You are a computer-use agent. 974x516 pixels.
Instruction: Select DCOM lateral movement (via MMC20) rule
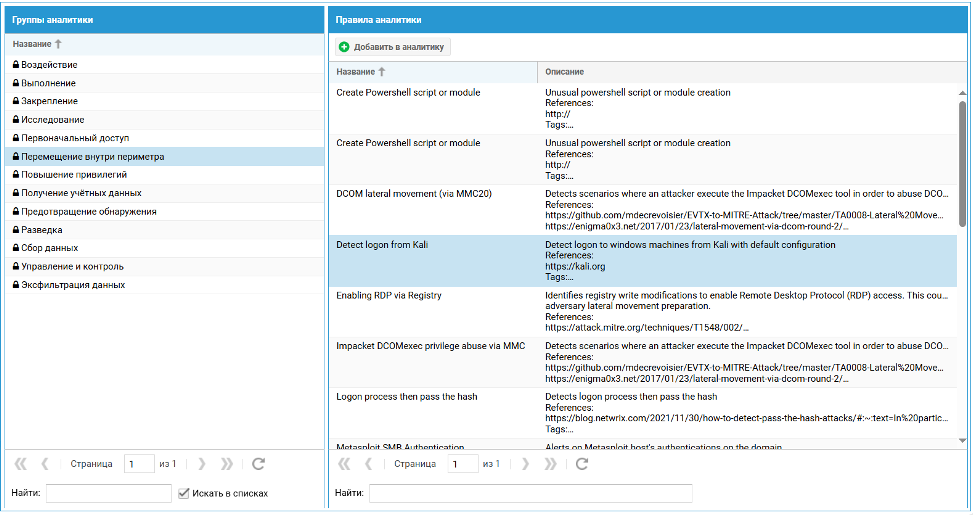pyautogui.click(x=414, y=192)
